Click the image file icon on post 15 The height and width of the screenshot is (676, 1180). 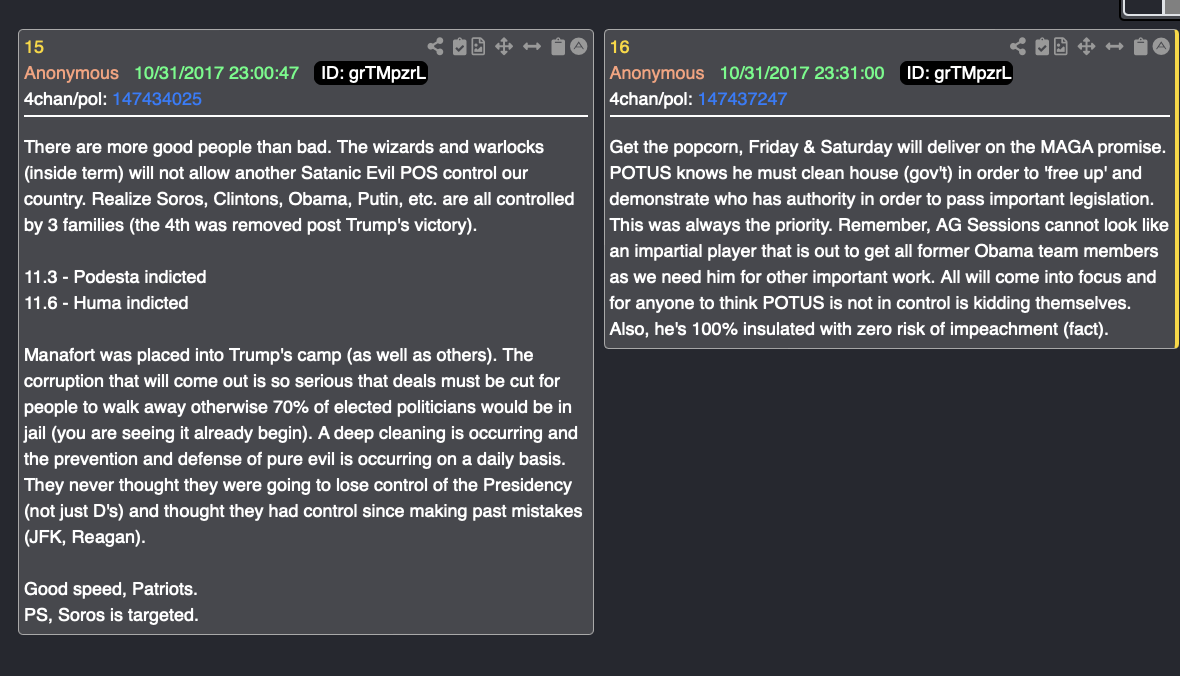point(479,47)
